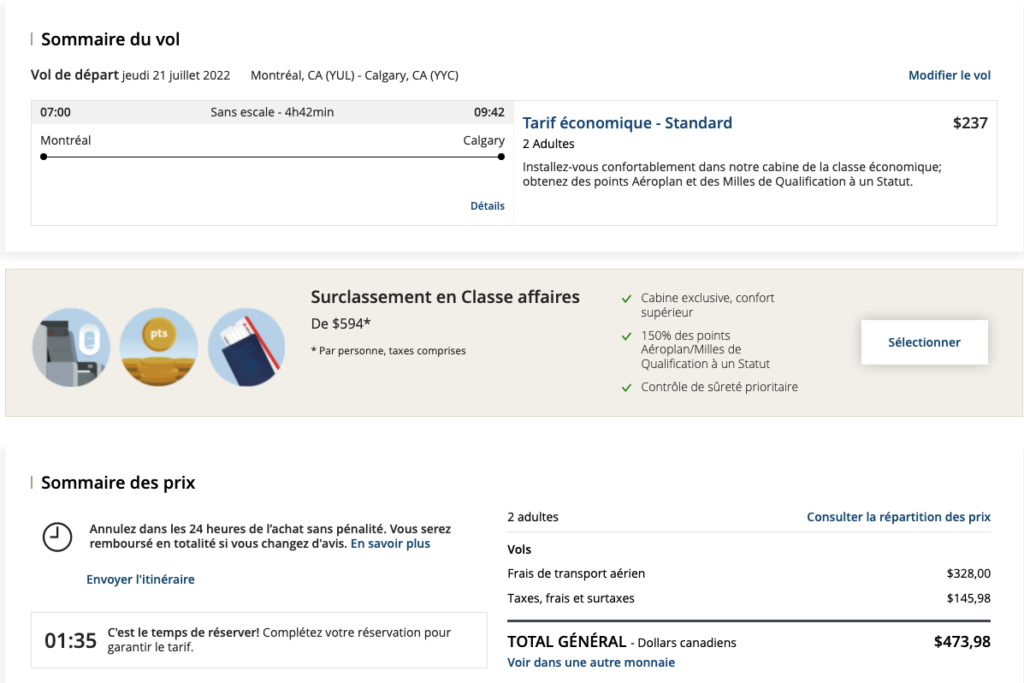Image resolution: width=1024 pixels, height=683 pixels.
Task: Open Consulter la répartition des prix
Action: click(x=898, y=517)
